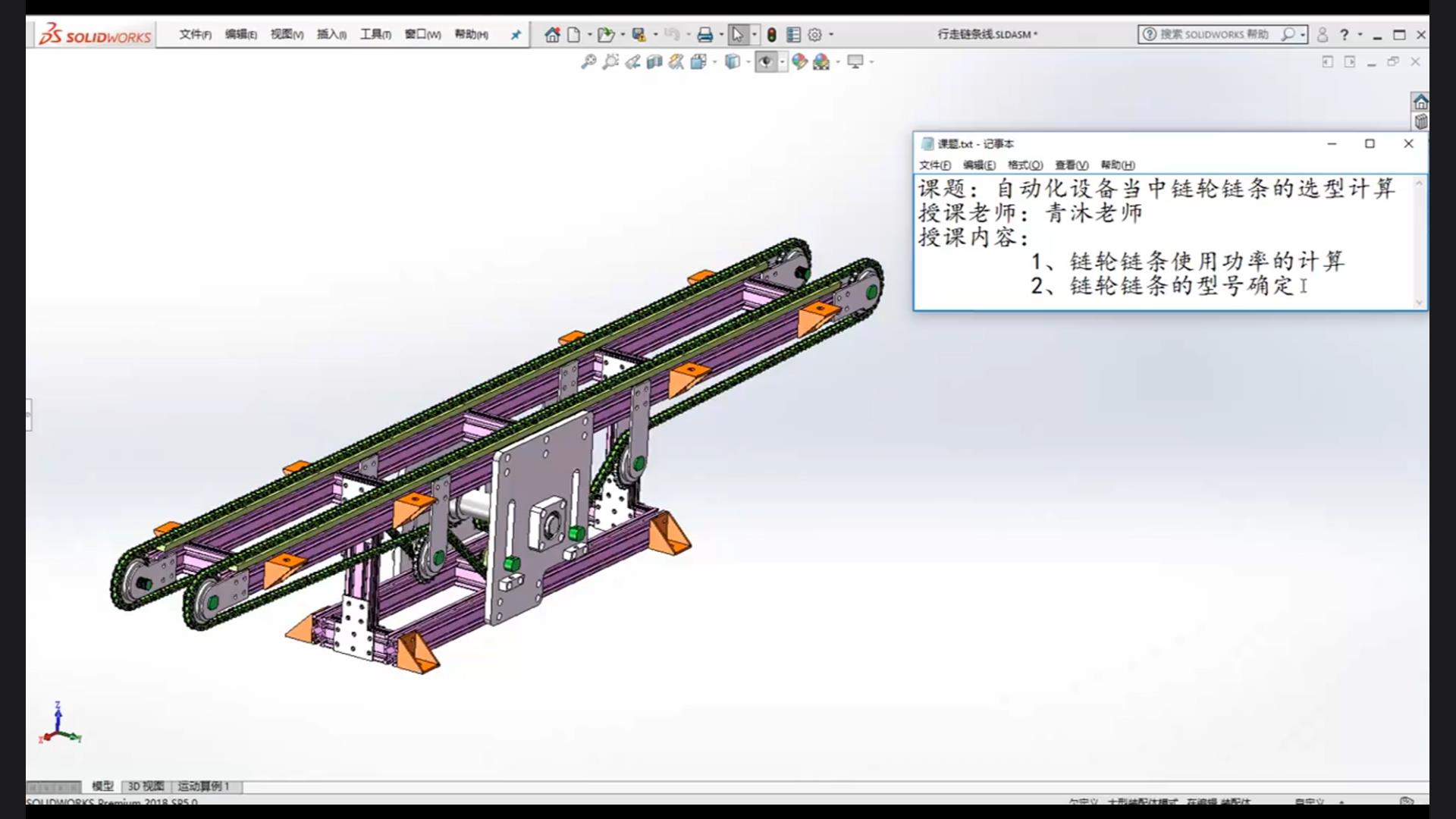Expand the Save dropdown arrow
This screenshot has width=1456, height=819.
pos(655,35)
